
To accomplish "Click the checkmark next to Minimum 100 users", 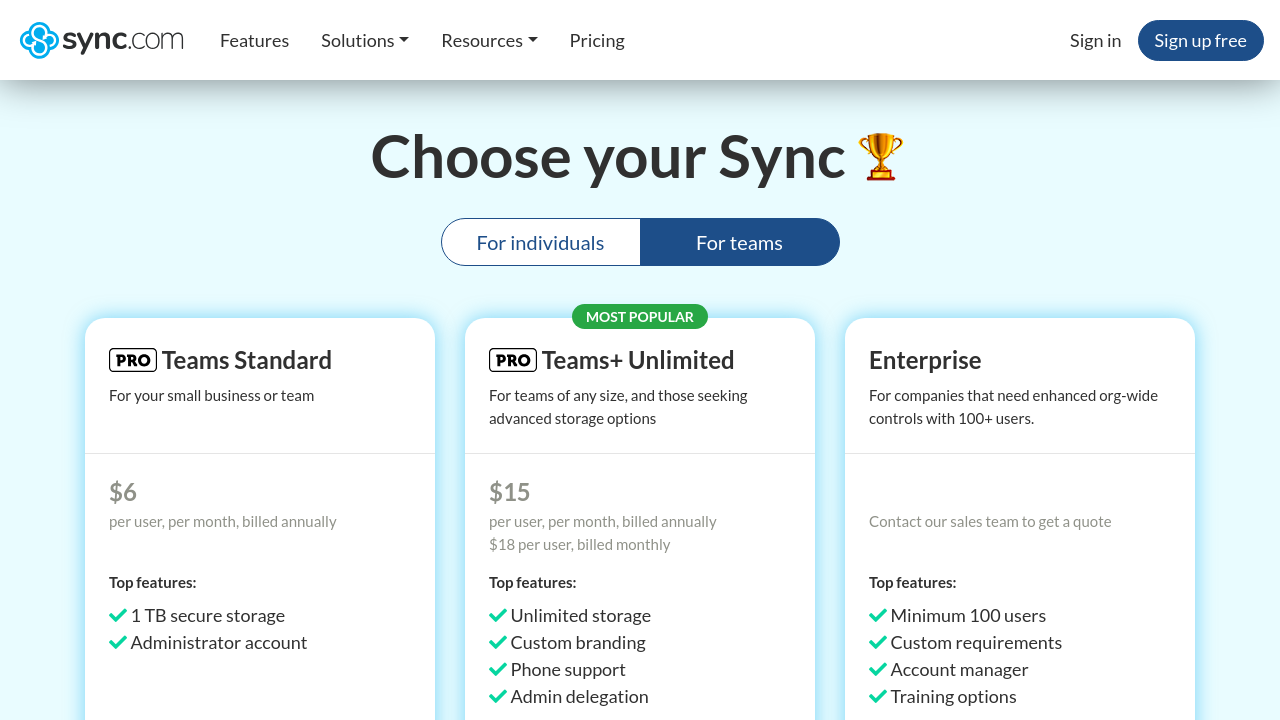I will pyautogui.click(x=878, y=615).
